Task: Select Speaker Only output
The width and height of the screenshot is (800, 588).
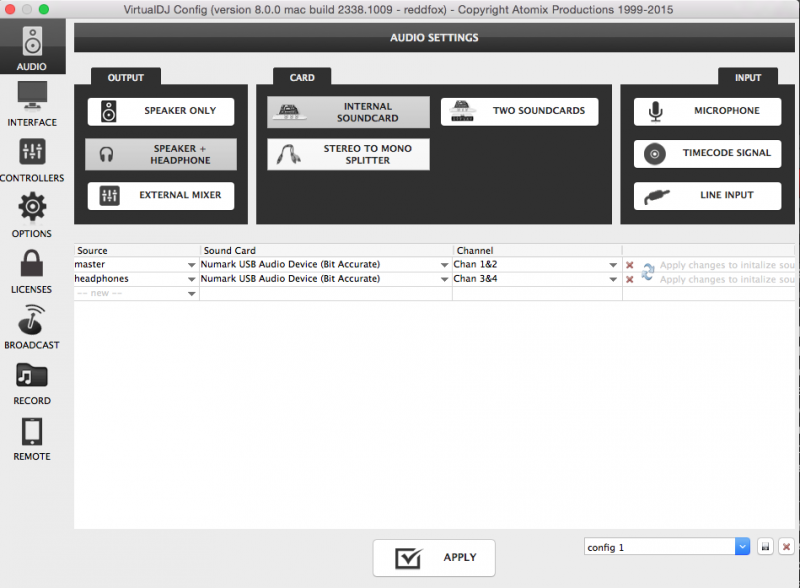Action: click(161, 111)
